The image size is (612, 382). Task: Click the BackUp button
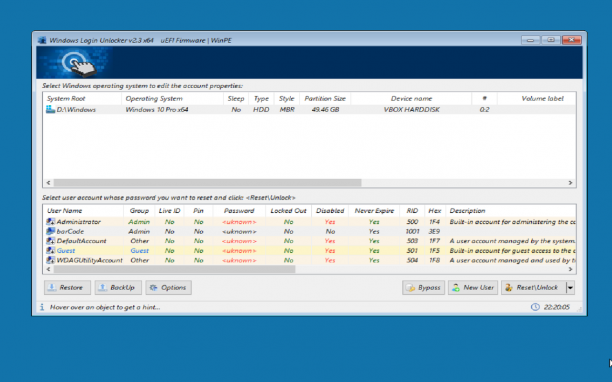pos(118,288)
